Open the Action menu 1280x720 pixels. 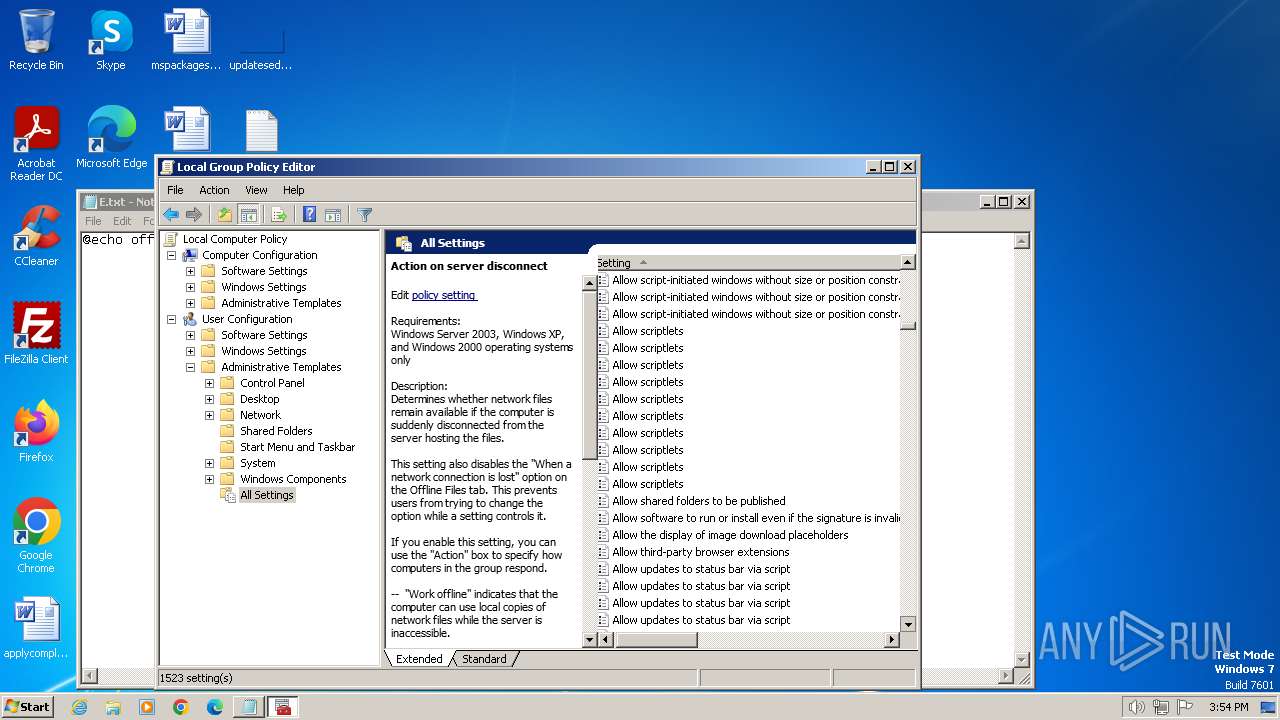pyautogui.click(x=214, y=190)
